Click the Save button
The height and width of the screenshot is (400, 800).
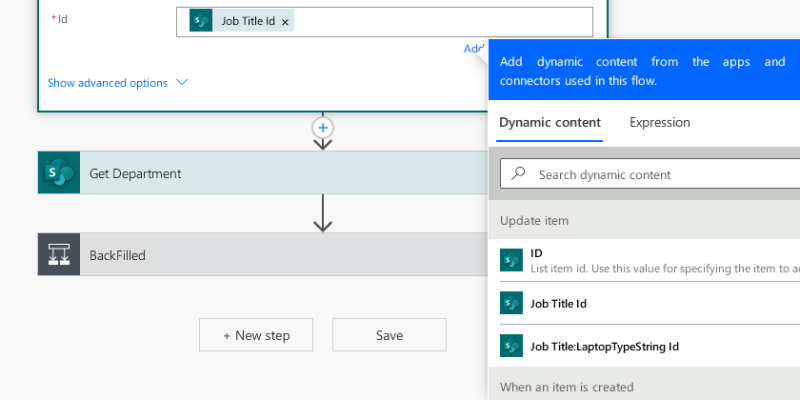(389, 335)
